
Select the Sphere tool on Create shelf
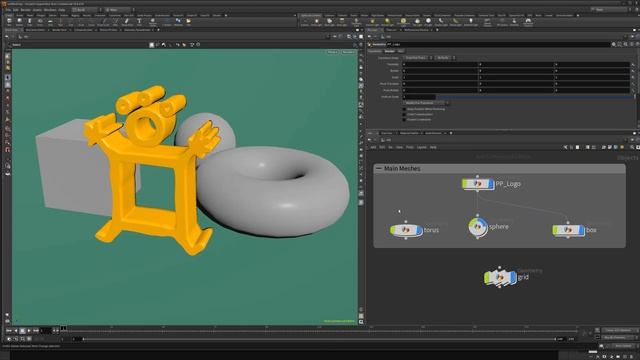tap(19, 22)
